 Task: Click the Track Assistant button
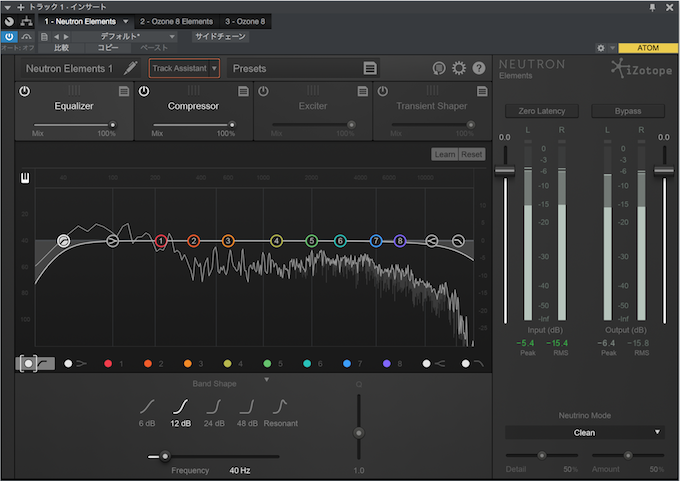click(180, 68)
